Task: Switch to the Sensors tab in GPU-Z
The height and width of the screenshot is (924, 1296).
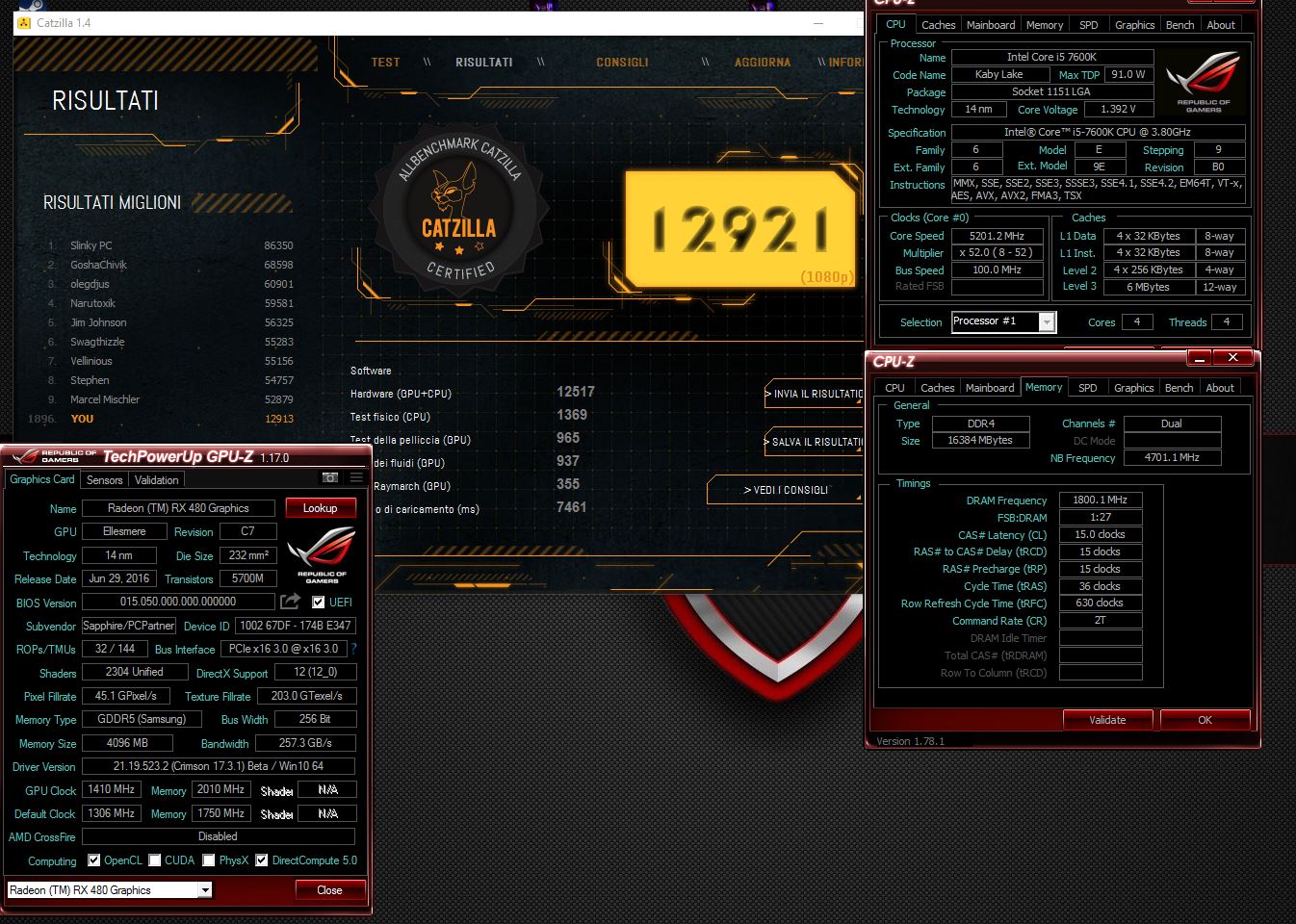Action: point(105,479)
